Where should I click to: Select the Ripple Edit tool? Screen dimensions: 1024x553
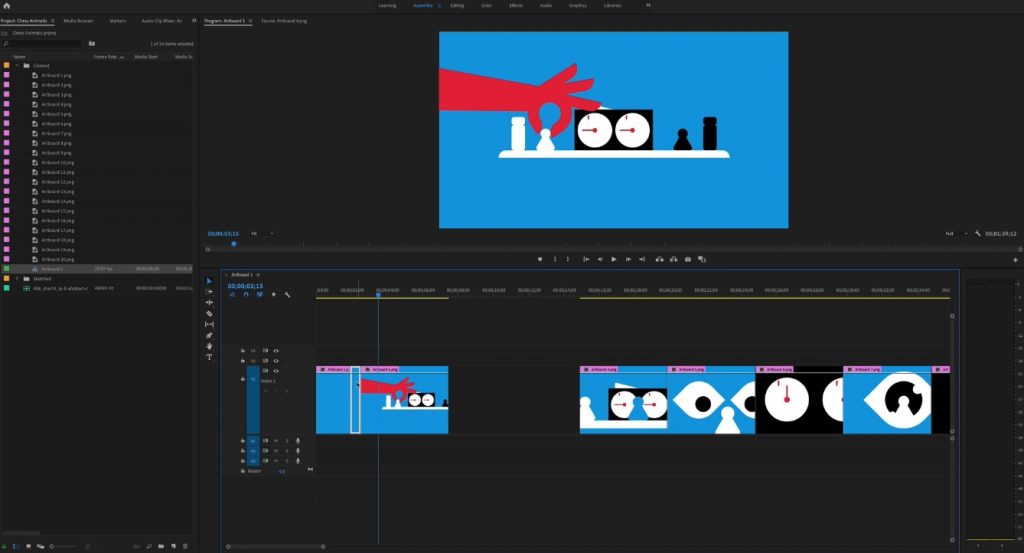click(209, 302)
